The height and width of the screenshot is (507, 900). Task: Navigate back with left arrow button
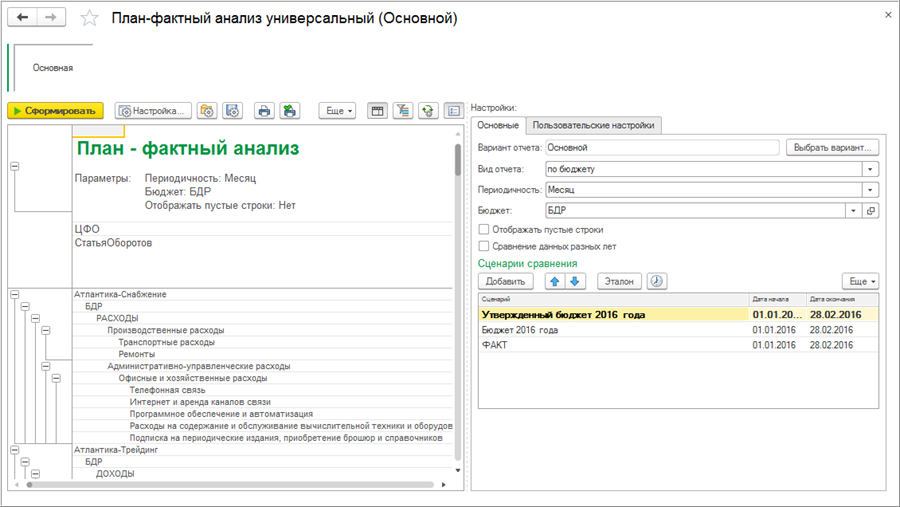point(23,18)
